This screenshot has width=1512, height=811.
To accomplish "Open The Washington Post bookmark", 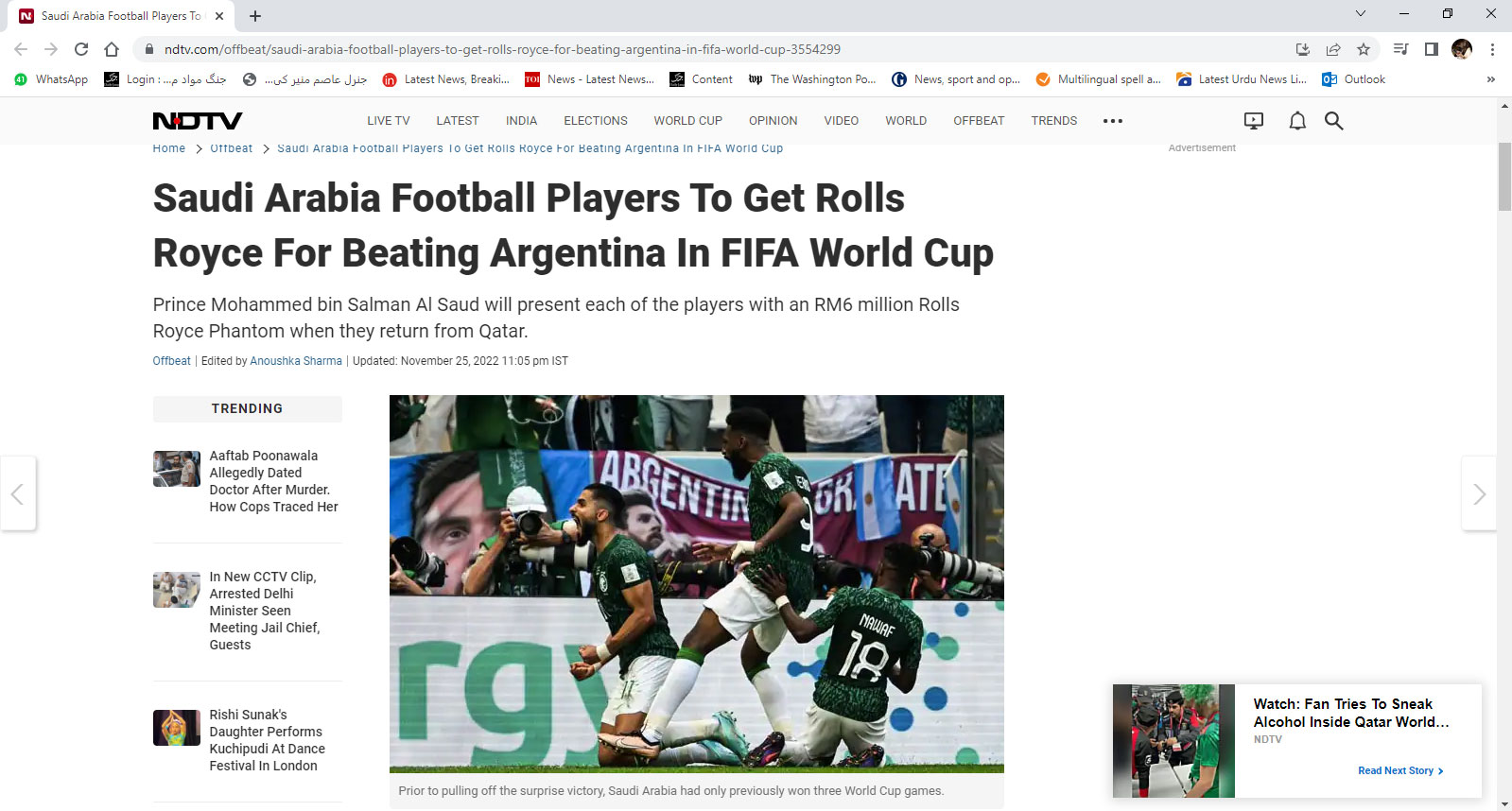I will (x=811, y=79).
